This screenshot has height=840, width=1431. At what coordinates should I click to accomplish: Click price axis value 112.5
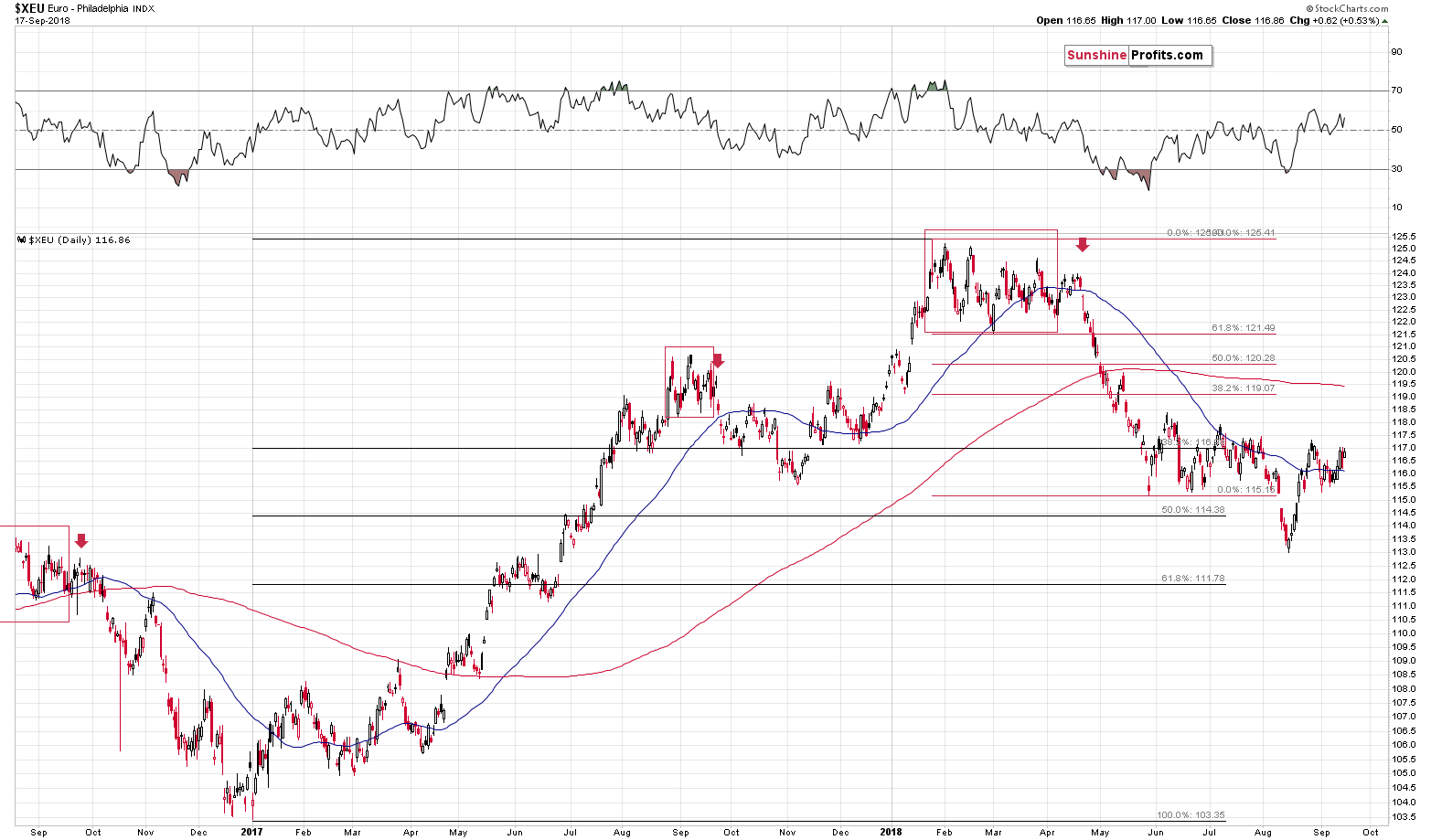coord(1404,566)
